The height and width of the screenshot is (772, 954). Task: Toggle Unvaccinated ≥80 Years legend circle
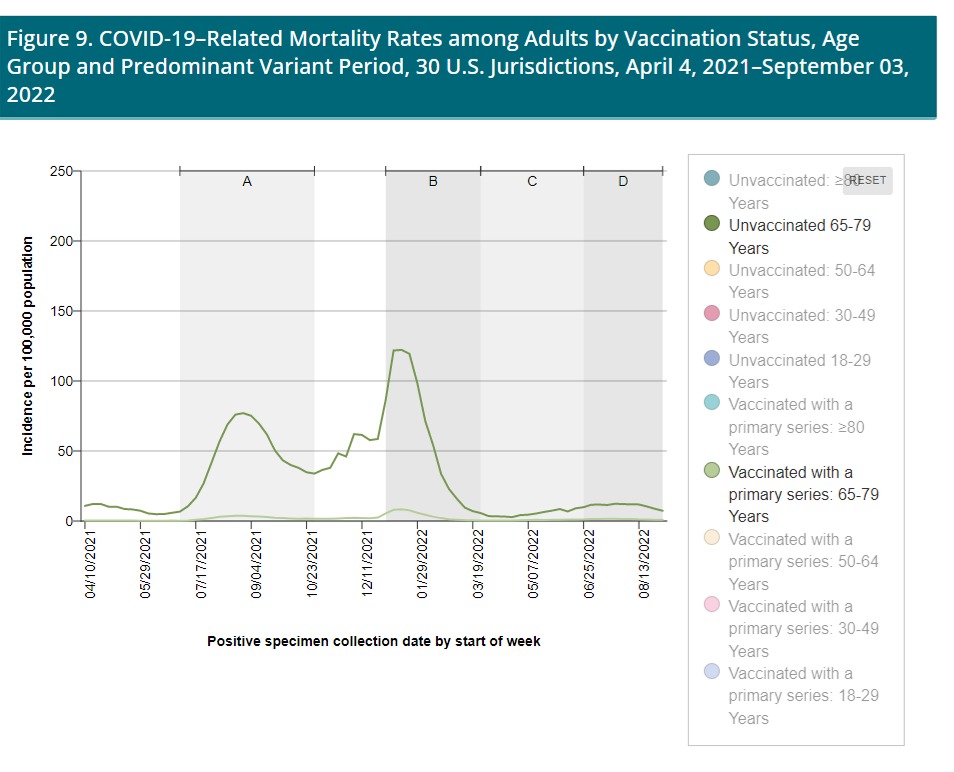pyautogui.click(x=711, y=180)
